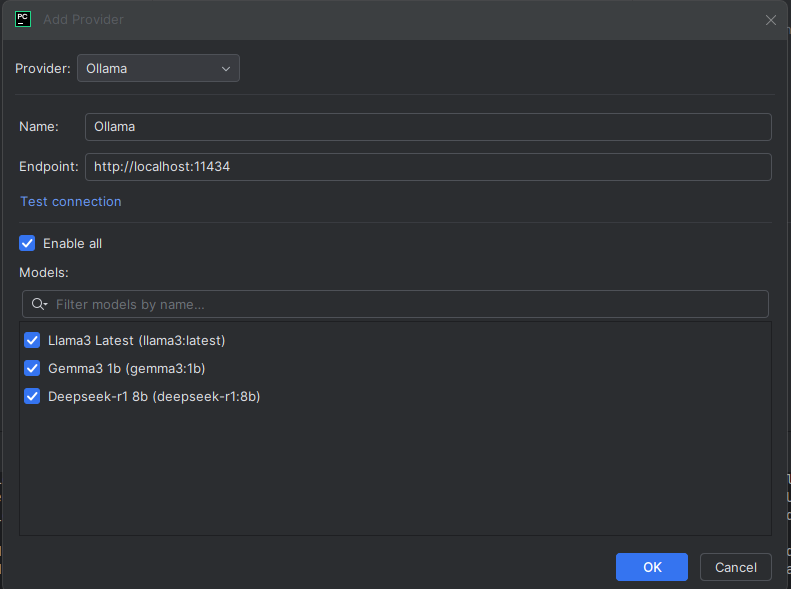Viewport: 791px width, 589px height.
Task: Click the PyCharm logo in title bar
Action: click(x=23, y=19)
